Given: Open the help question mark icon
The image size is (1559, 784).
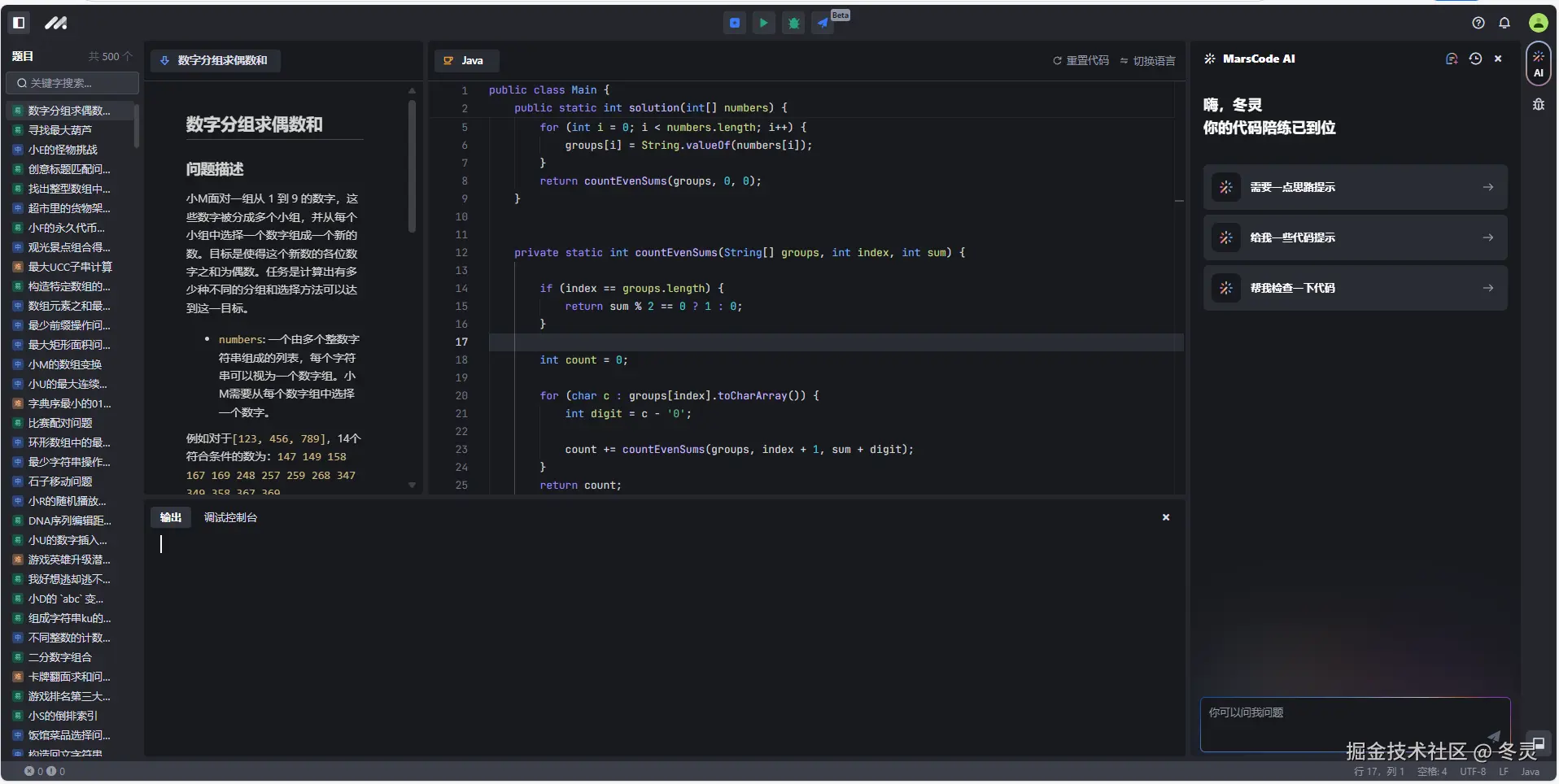Looking at the screenshot, I should click(x=1478, y=24).
